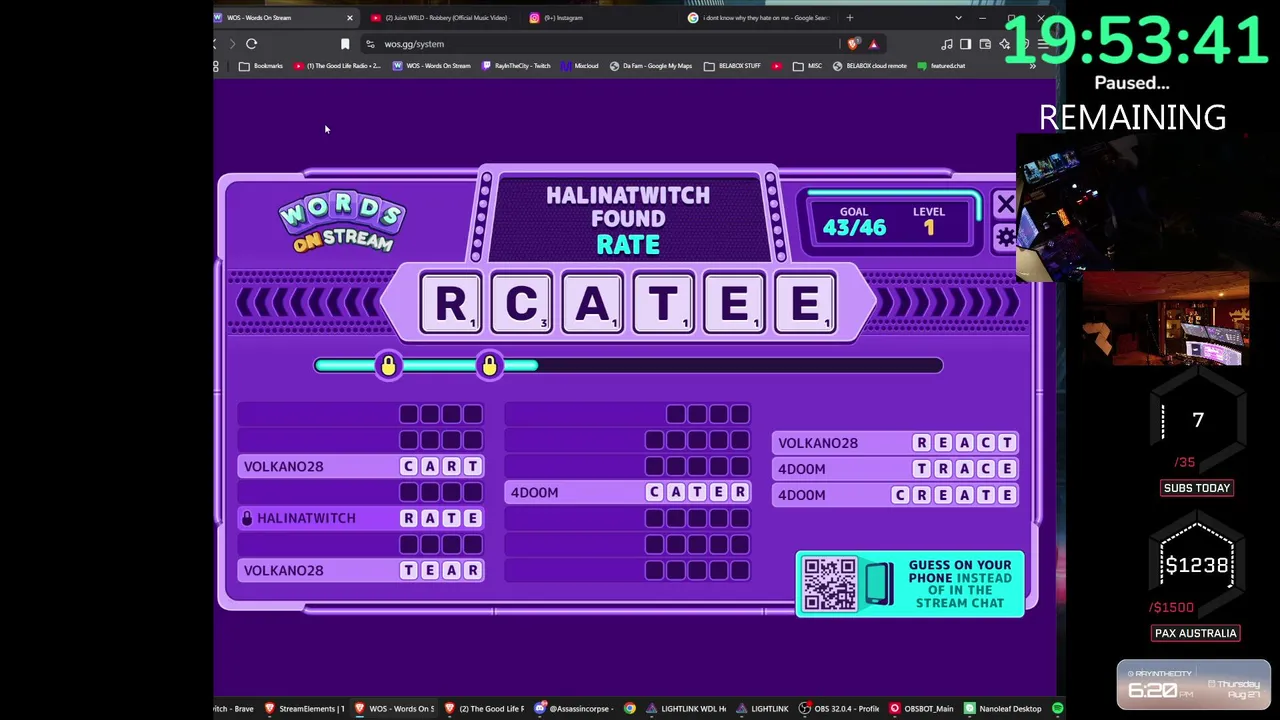Open the media playlist music-note icon
This screenshot has height=720, width=1280.
point(947,44)
